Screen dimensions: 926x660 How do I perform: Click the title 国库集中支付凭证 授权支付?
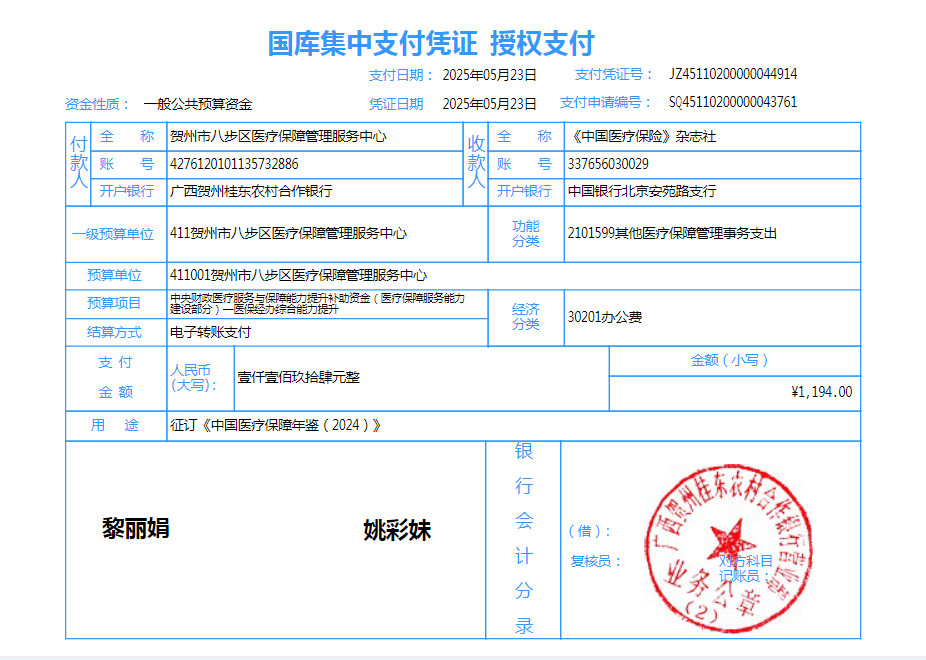(x=431, y=43)
